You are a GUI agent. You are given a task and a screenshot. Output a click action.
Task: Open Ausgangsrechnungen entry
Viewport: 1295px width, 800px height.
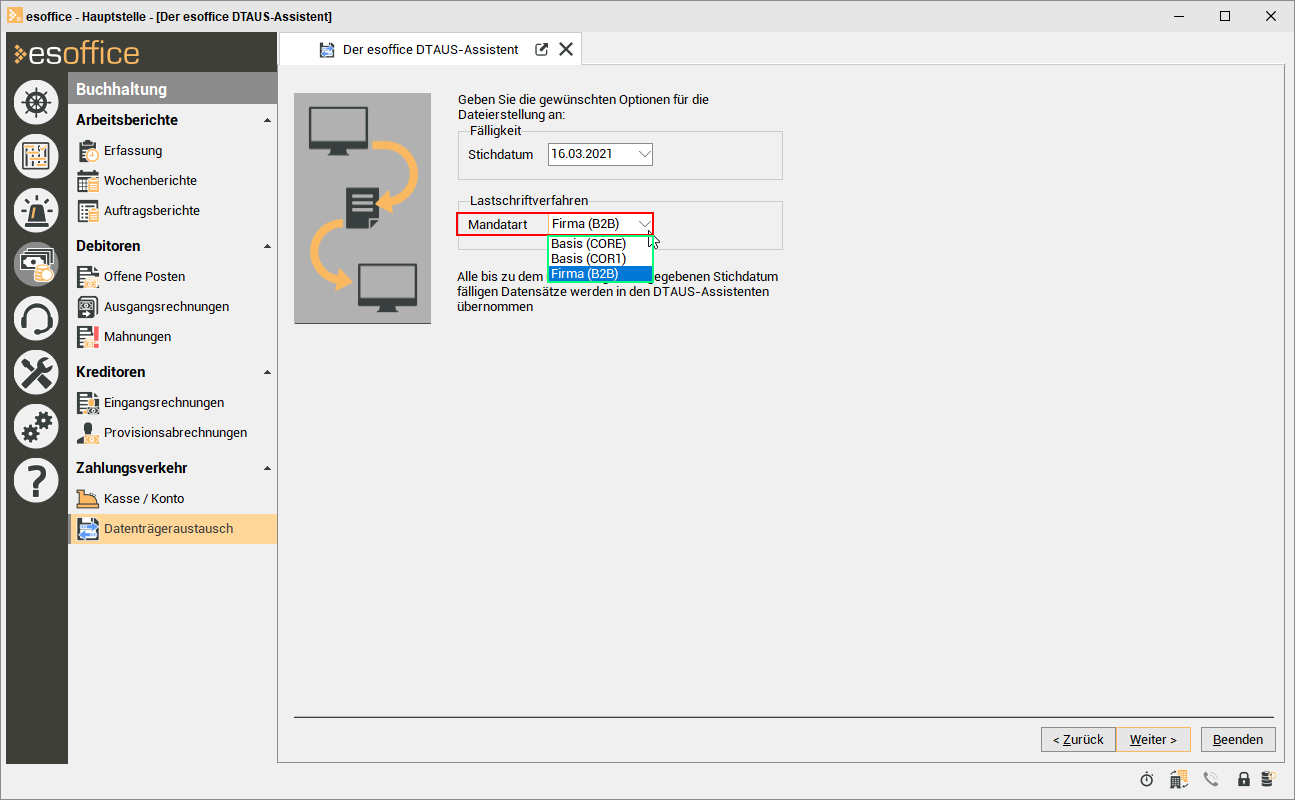(x=166, y=307)
